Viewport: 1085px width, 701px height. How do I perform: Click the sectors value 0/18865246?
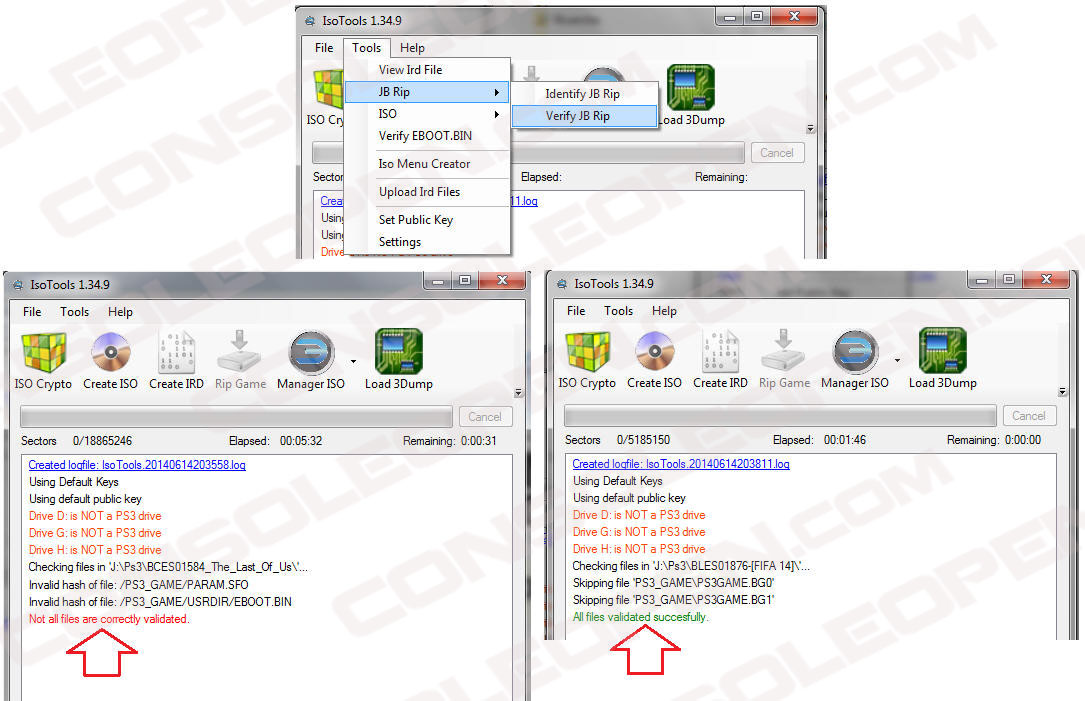pyautogui.click(x=102, y=441)
